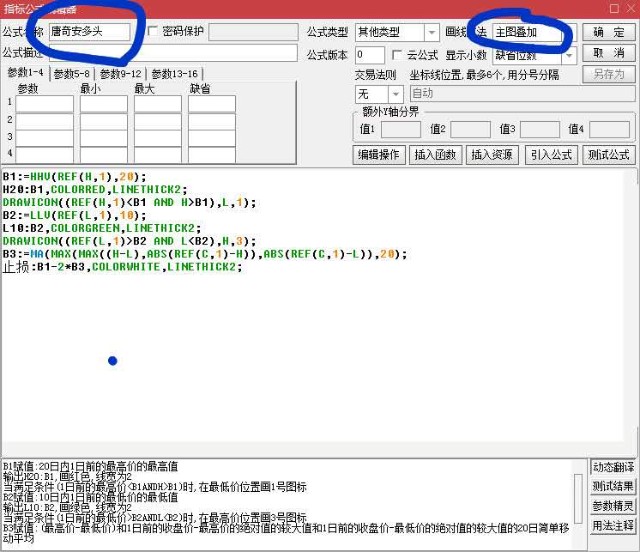Open the 动态翻译 panel button
The height and width of the screenshot is (552, 640).
point(612,467)
